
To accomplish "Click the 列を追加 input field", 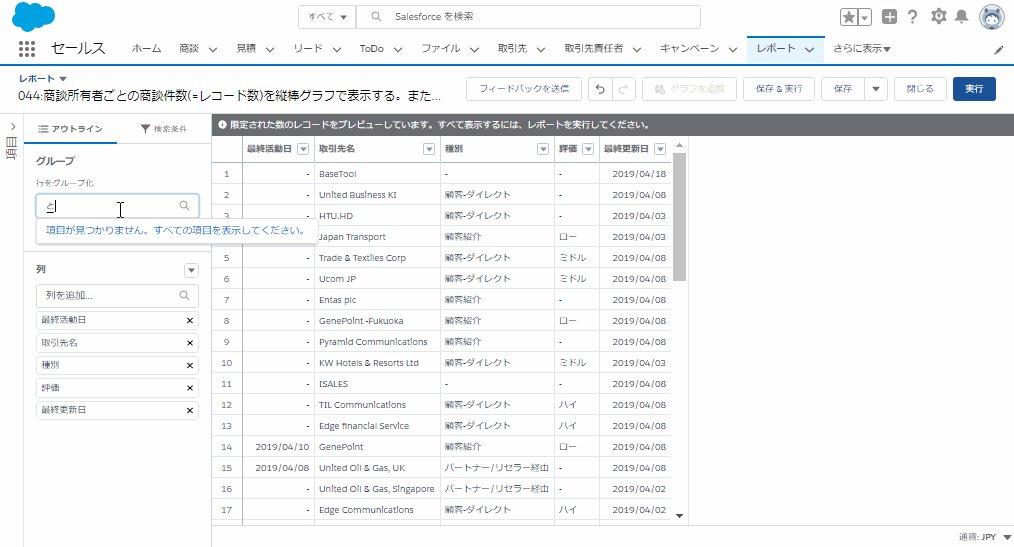I will [117, 295].
